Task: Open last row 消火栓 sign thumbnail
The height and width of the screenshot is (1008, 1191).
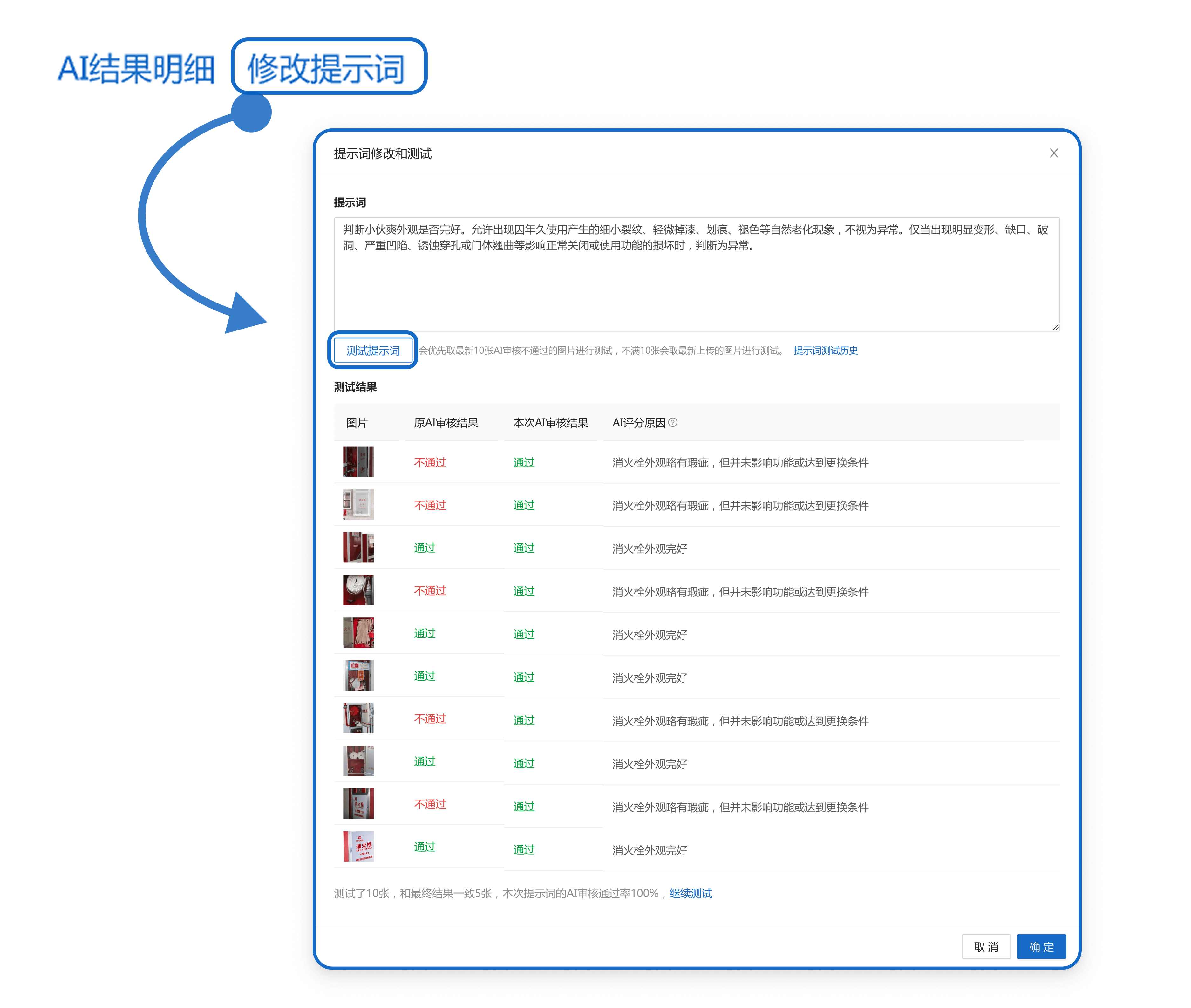Action: point(358,846)
